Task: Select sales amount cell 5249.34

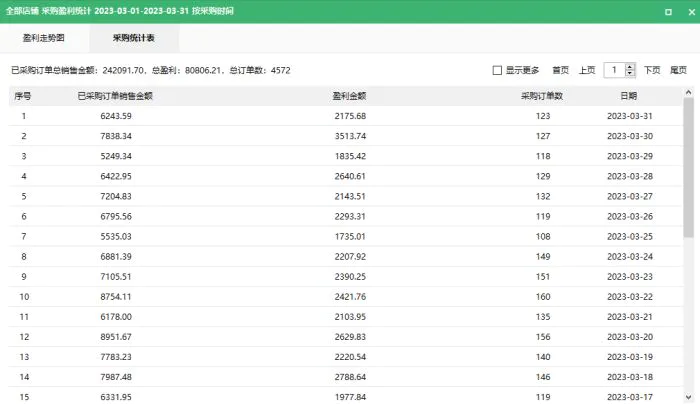Action: tap(116, 156)
